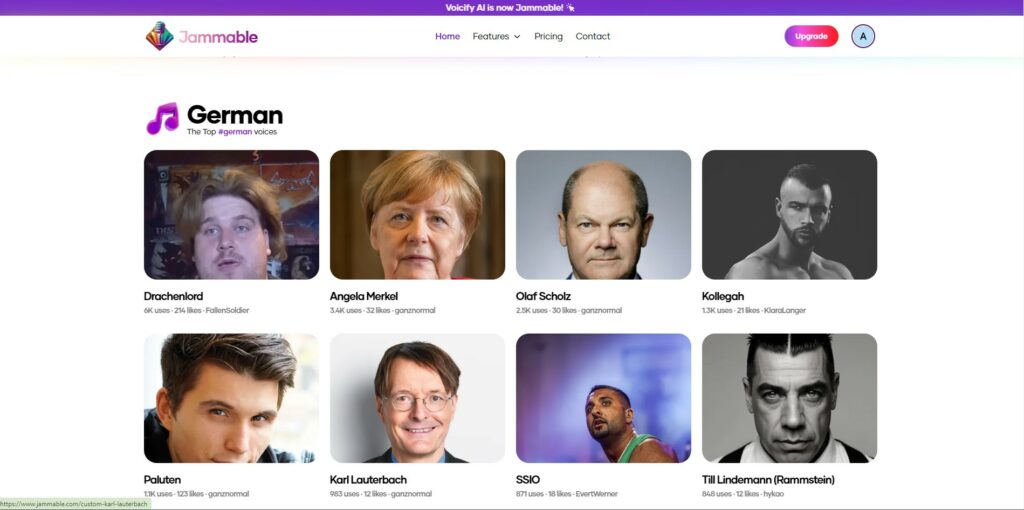Click the Voicify AI announcement banner
Image resolution: width=1024 pixels, height=510 pixels.
tap(512, 8)
